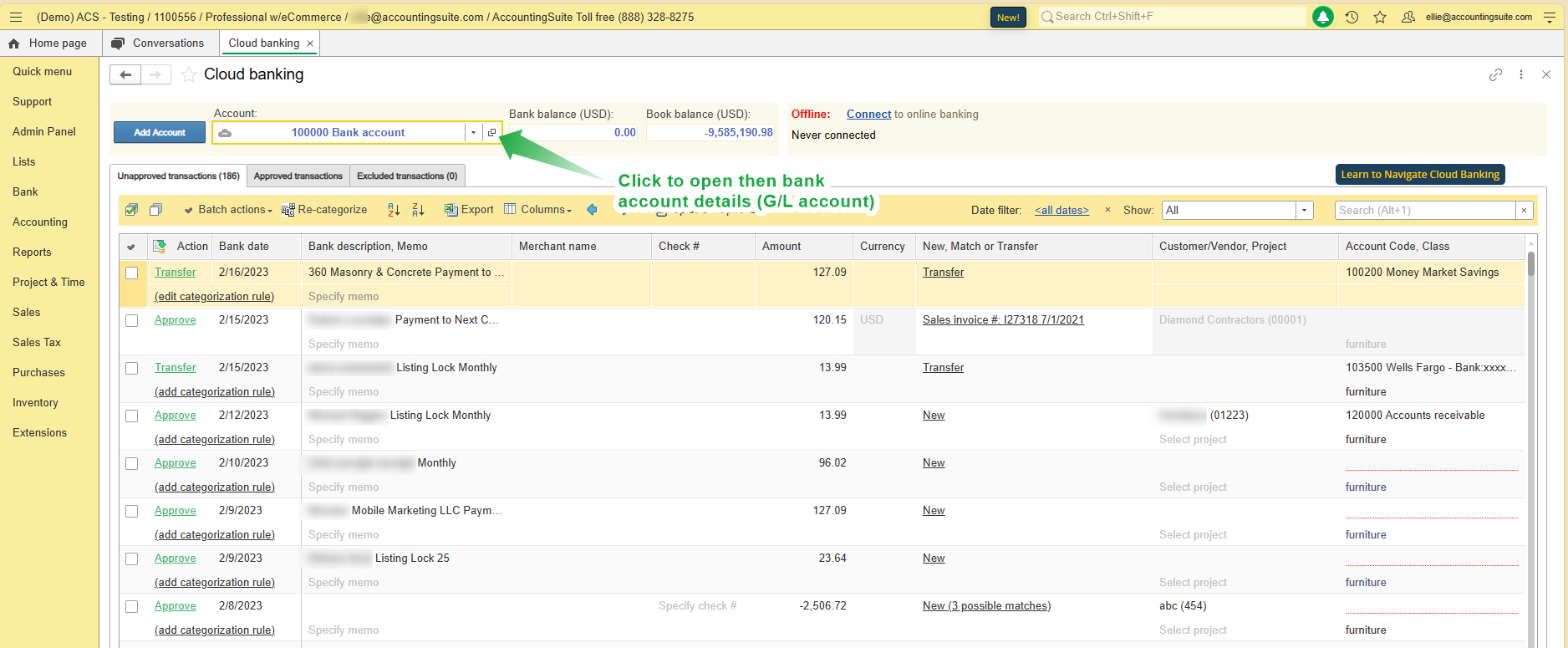Click Learn to Navigate Cloud Banking
This screenshot has height=648, width=1568.
[x=1420, y=175]
